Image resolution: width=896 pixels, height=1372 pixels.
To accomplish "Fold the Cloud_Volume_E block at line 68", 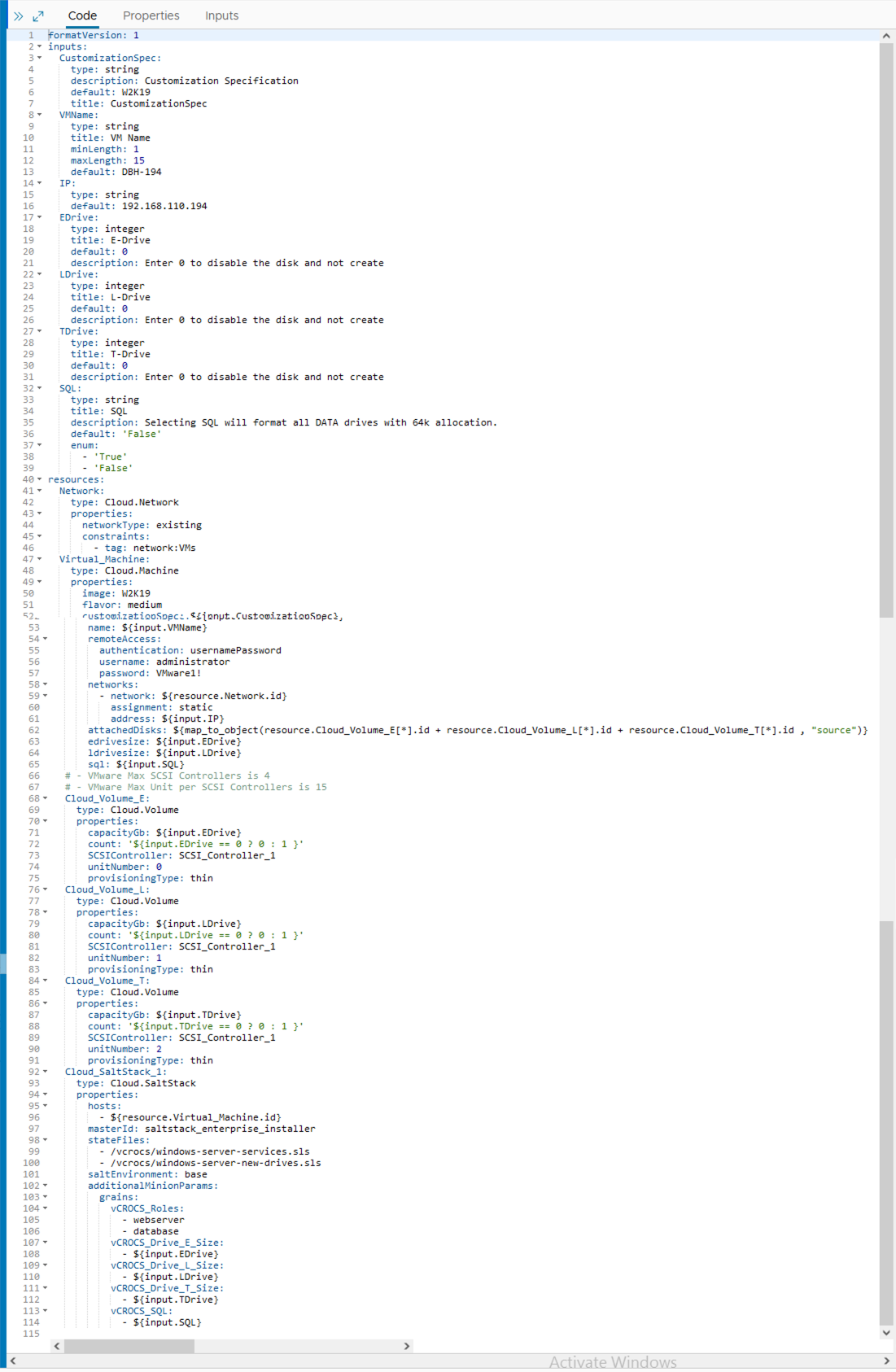I will [x=45, y=799].
